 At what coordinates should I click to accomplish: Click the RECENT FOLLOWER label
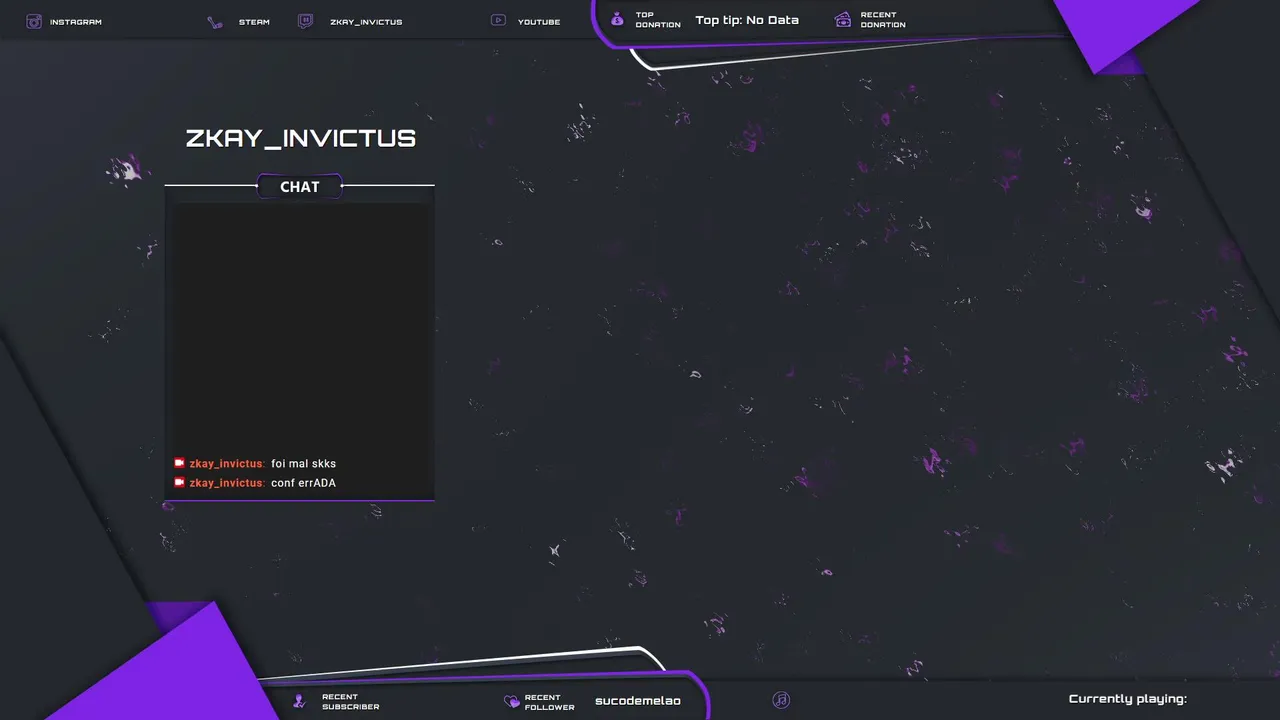tap(549, 703)
